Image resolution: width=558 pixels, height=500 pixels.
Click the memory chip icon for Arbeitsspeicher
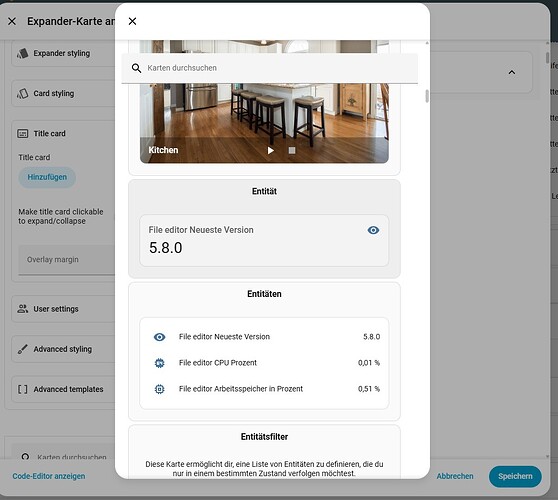159,389
